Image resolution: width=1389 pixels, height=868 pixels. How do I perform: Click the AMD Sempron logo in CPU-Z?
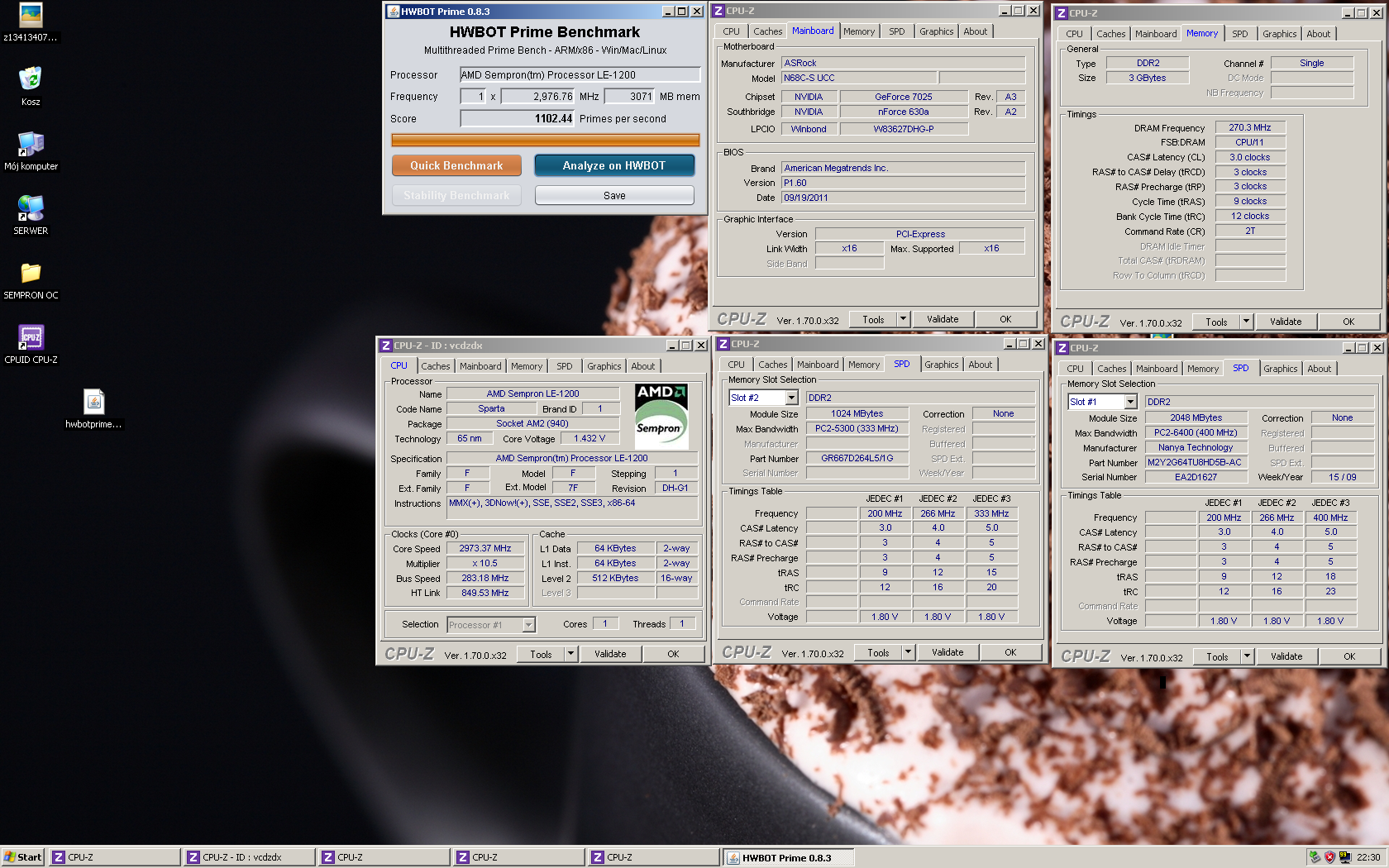[x=661, y=417]
